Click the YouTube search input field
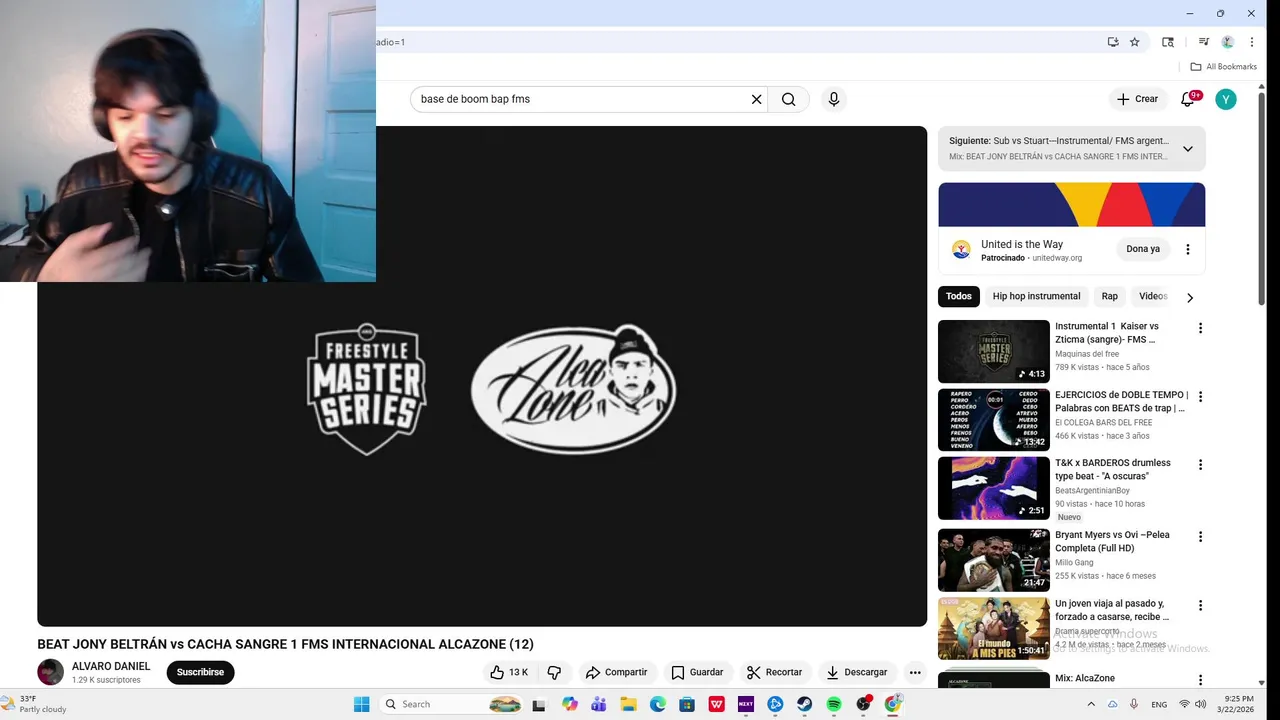 582,99
